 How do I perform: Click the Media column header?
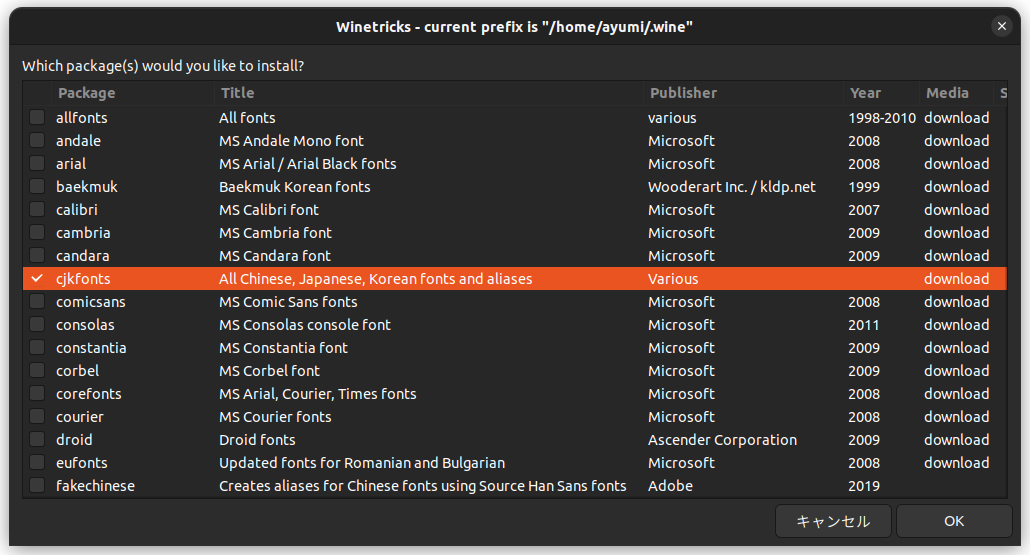(947, 93)
